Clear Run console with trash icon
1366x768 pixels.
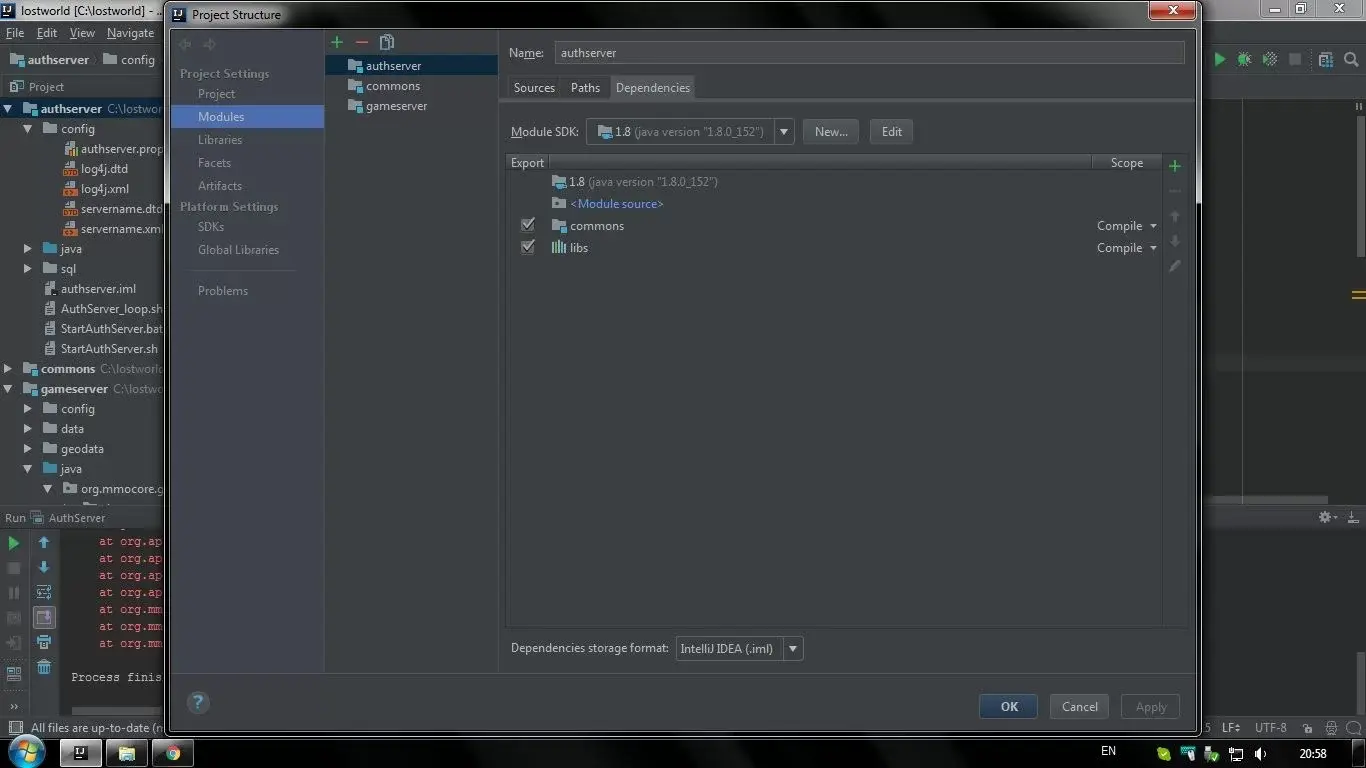pyautogui.click(x=44, y=667)
